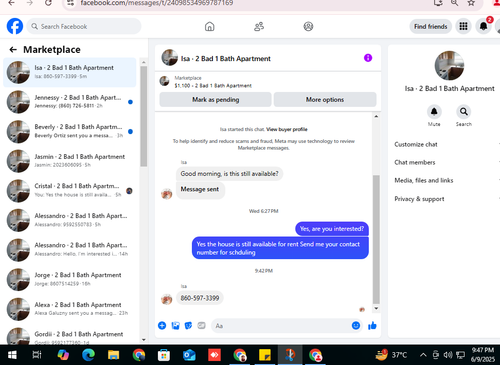
Task: Open the Alexa conversation
Action: coord(70,309)
